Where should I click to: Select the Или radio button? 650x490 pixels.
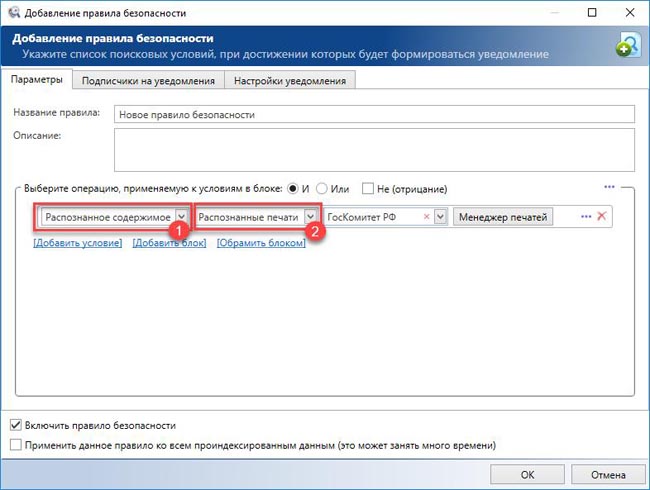(322, 189)
